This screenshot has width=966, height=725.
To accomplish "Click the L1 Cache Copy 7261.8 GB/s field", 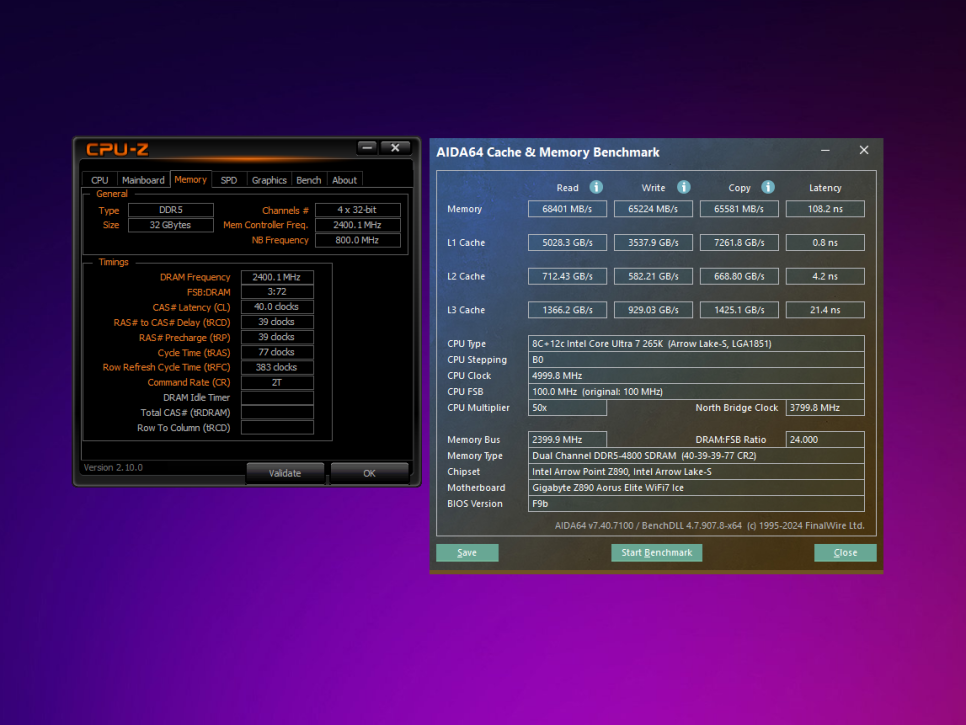I will click(x=739, y=243).
